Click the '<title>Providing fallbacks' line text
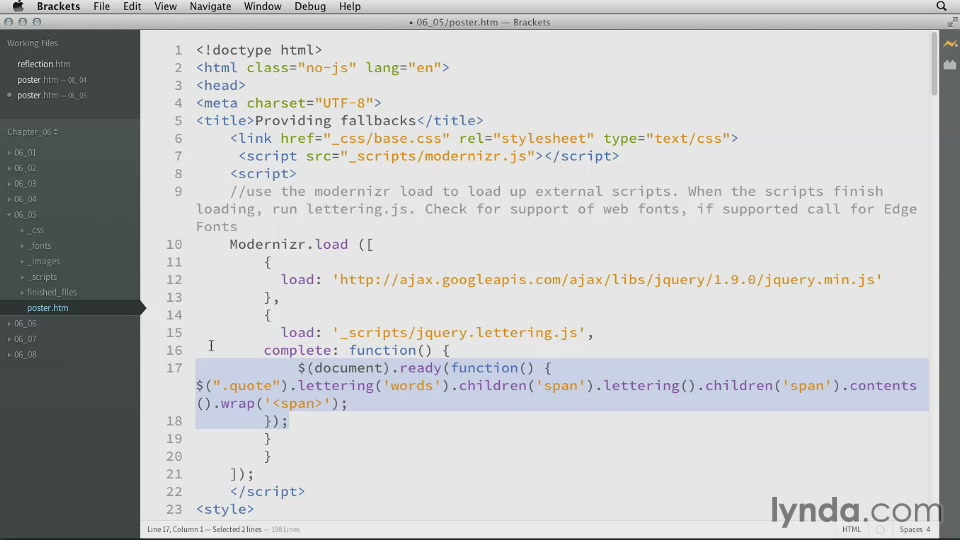This screenshot has height=540, width=960. pyautogui.click(x=306, y=121)
